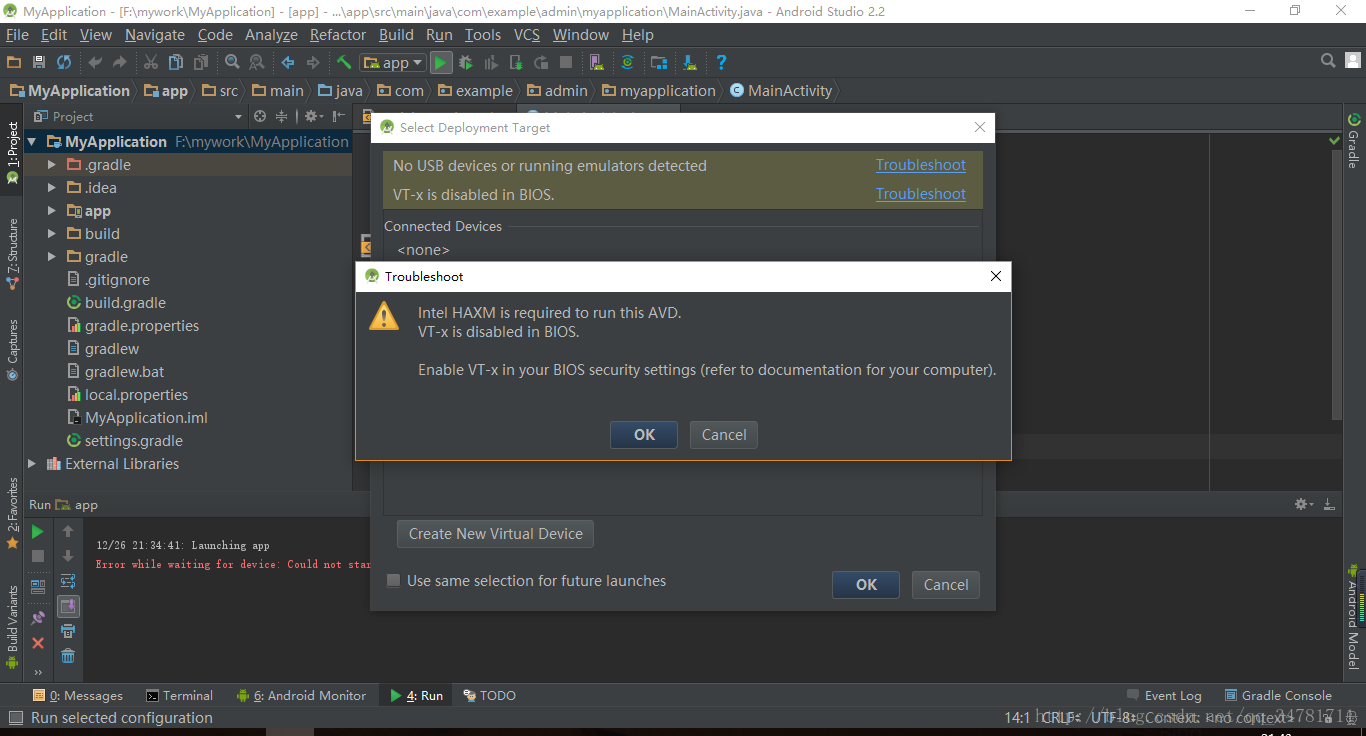Click the Save All toolbar icon
Viewport: 1366px width, 736px height.
point(39,62)
